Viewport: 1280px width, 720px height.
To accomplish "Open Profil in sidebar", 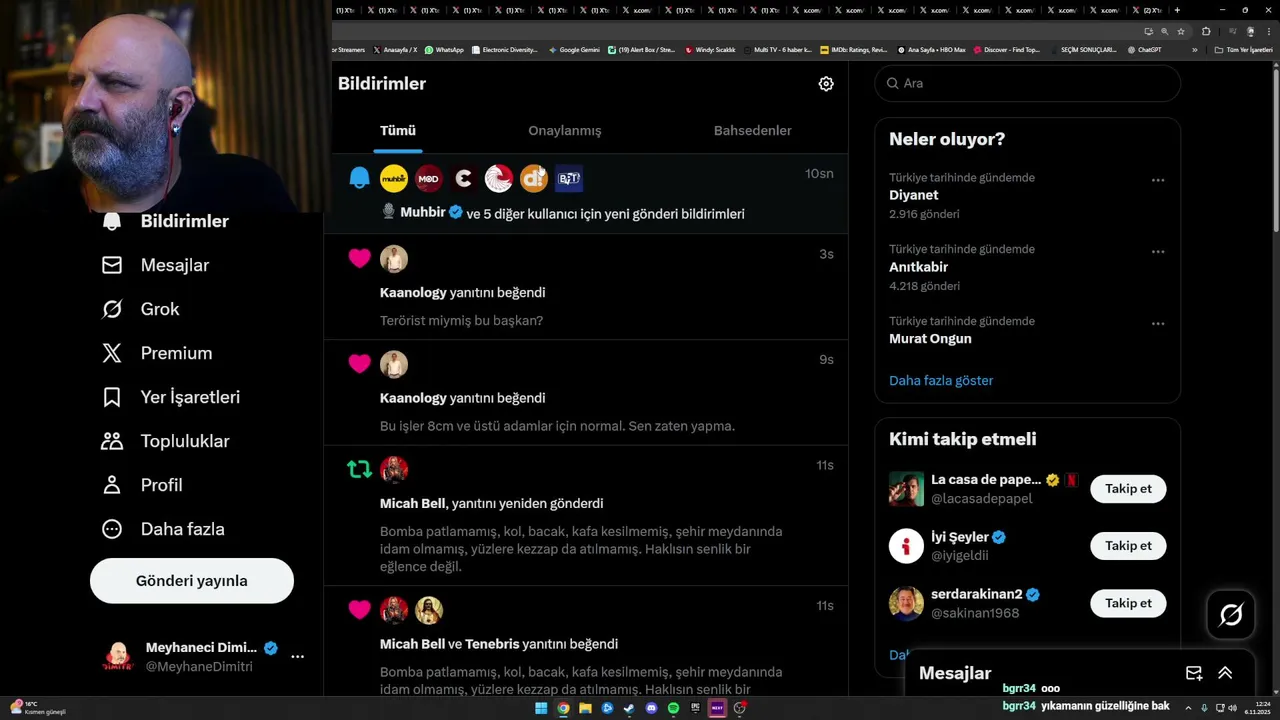I will (x=142, y=485).
